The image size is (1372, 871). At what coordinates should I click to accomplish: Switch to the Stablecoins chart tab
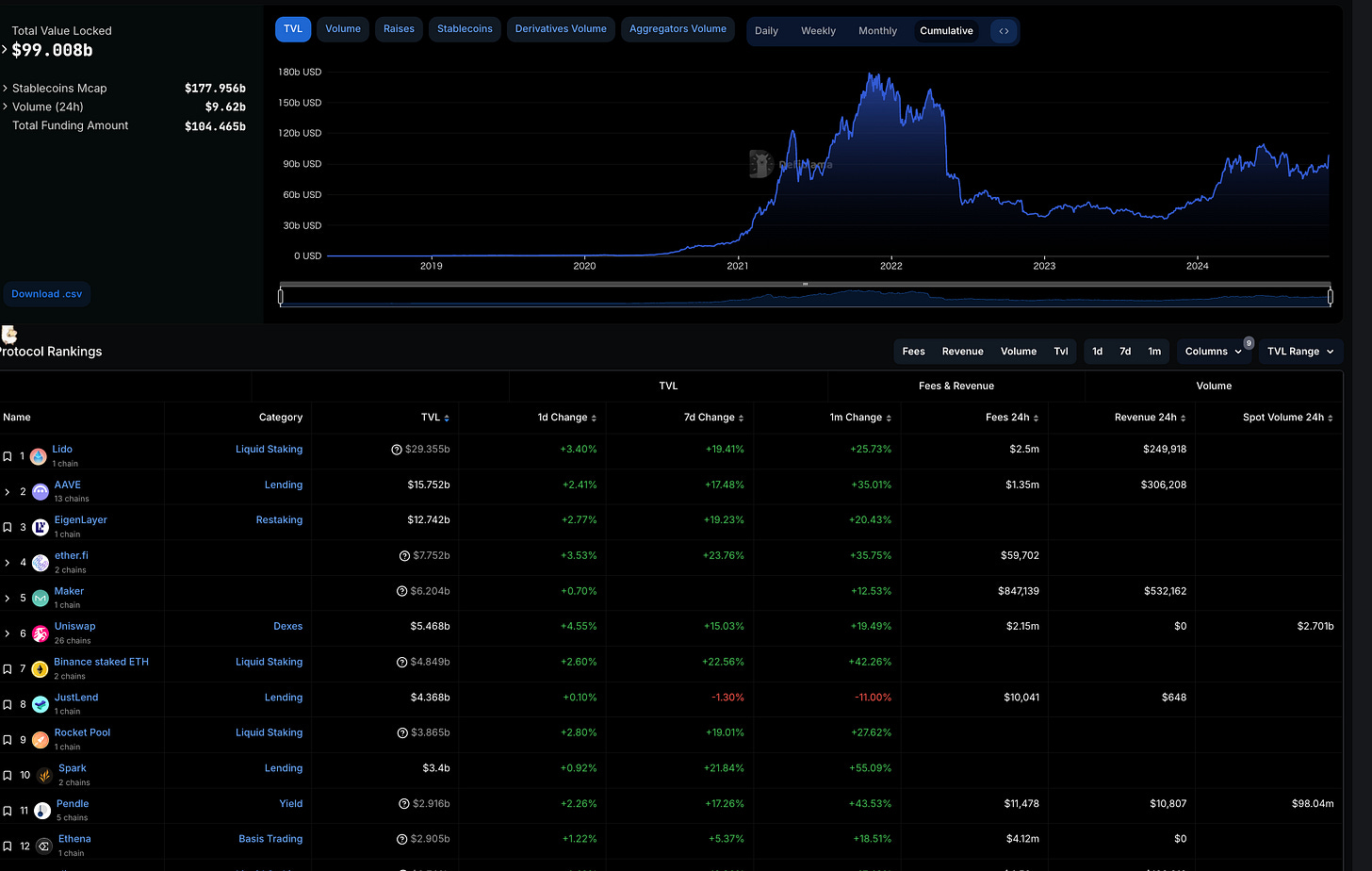coord(465,29)
